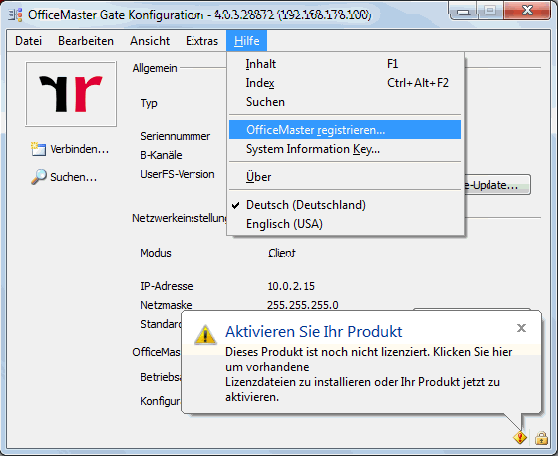
Task: Click the padlock status bar icon
Action: coord(541,438)
